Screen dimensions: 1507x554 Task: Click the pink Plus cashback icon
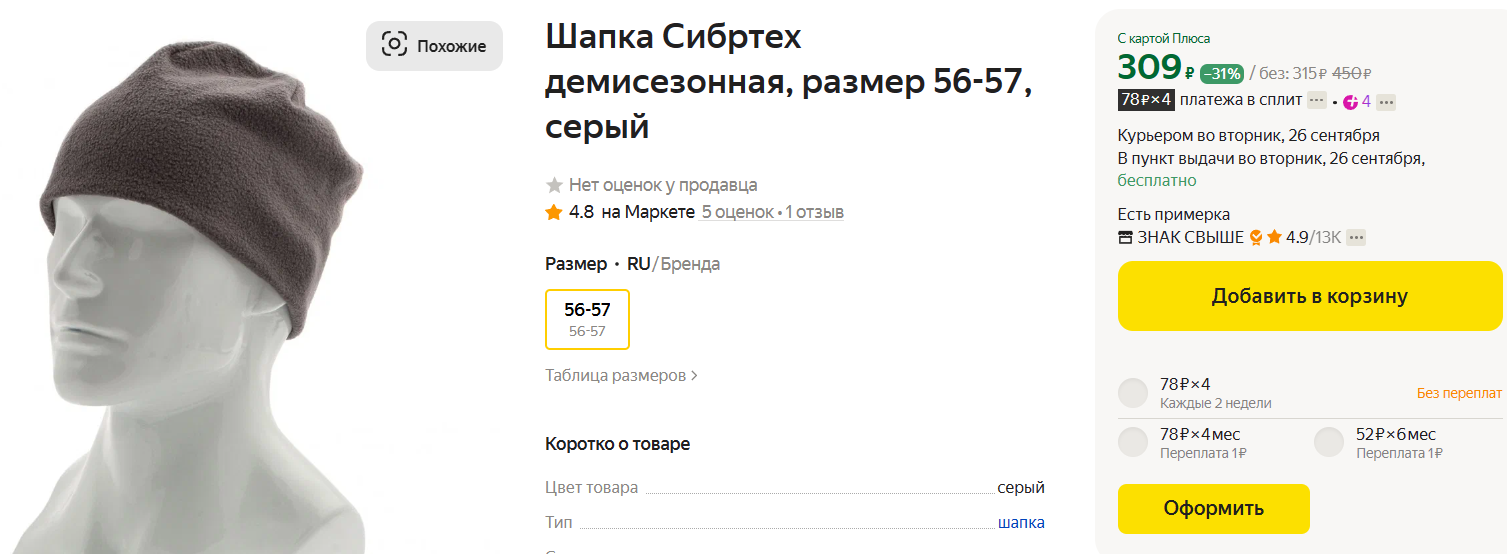1350,102
